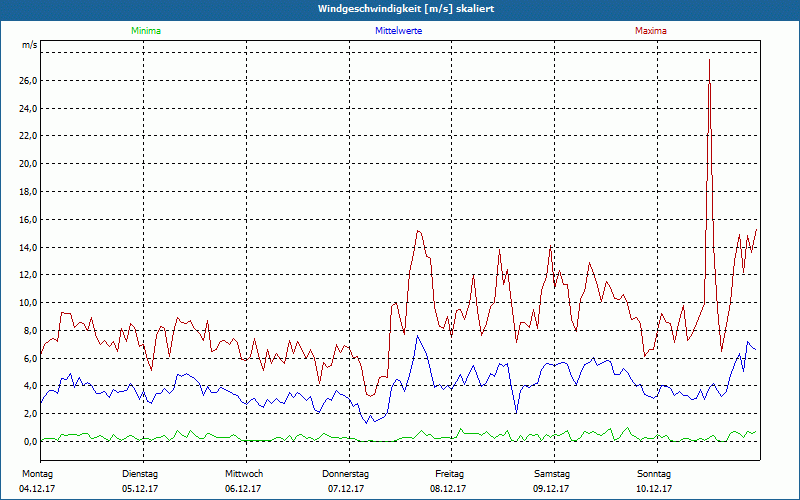Click the '24,0' y-axis value
This screenshot has height=500, width=800.
[x=27, y=108]
